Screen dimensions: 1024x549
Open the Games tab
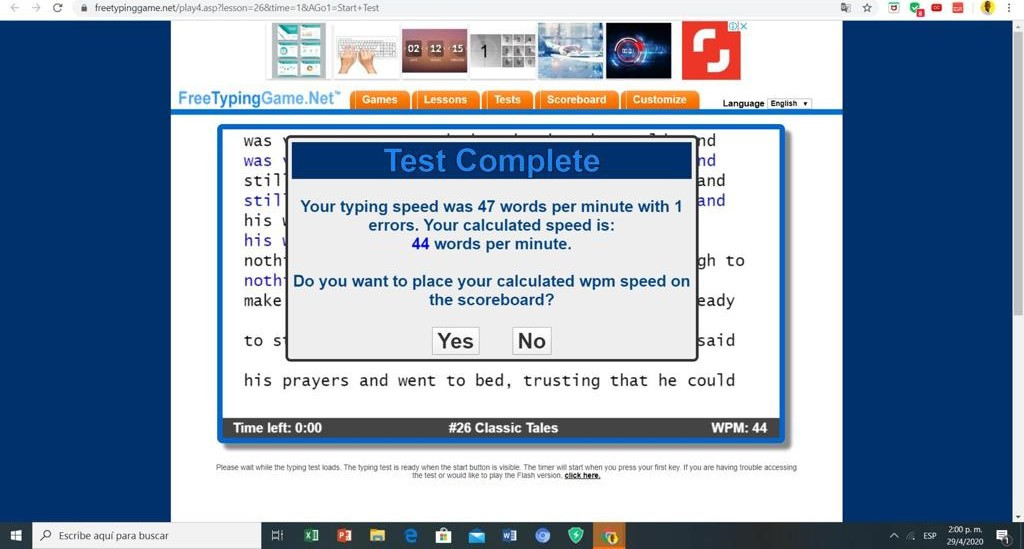[379, 100]
